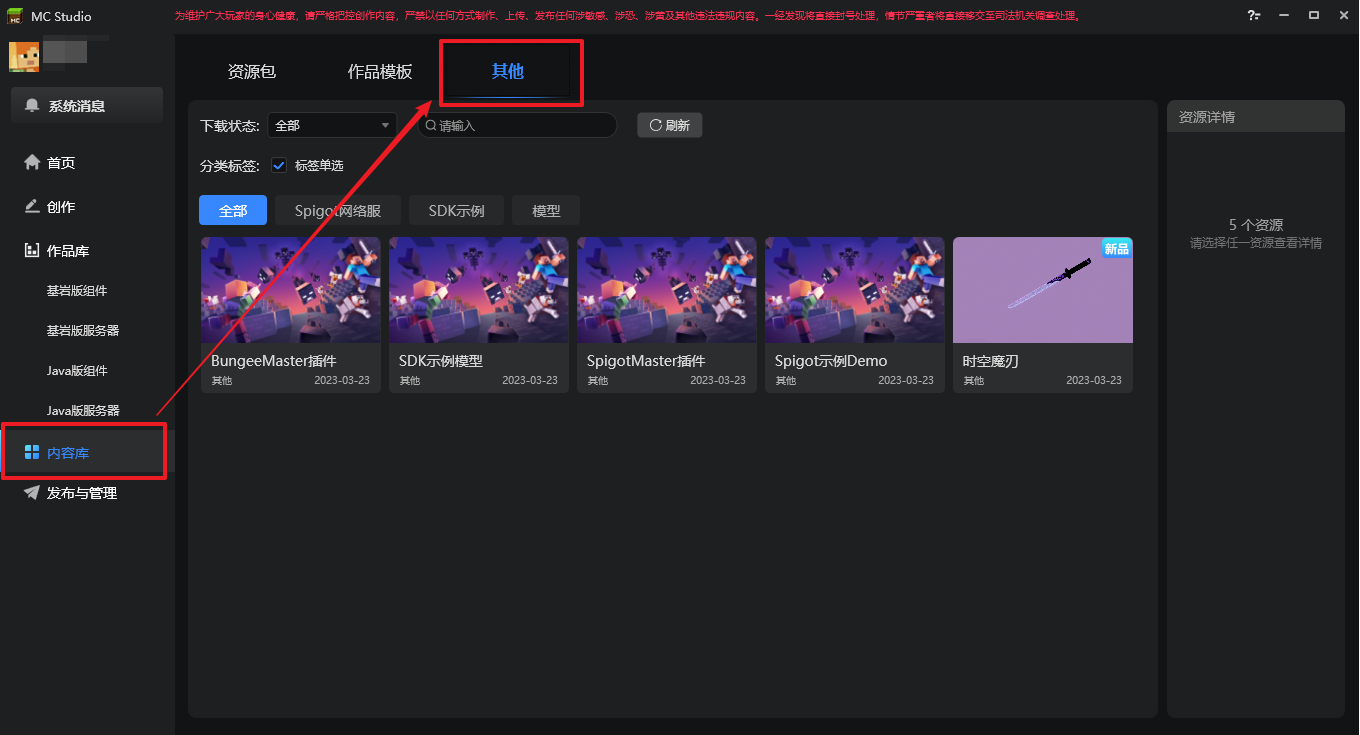Select 基岩版组件 in the sidebar
Screen dimensions: 1360x735
(x=77, y=290)
